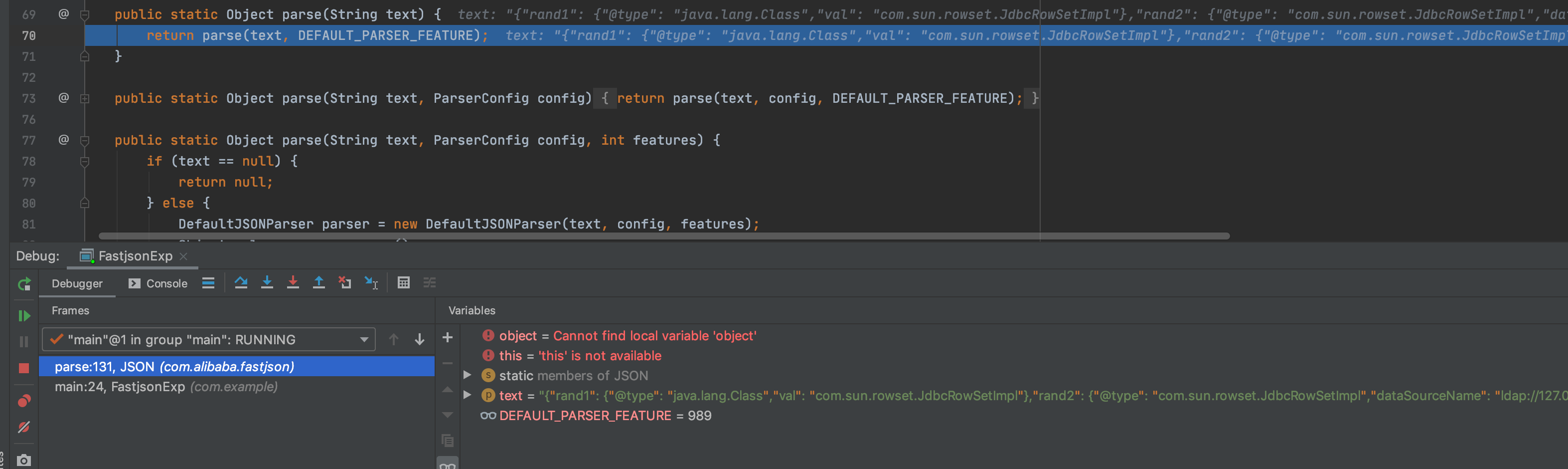Expand the folded method at line 73
Viewport: 1568px width, 469px height.
click(x=85, y=98)
